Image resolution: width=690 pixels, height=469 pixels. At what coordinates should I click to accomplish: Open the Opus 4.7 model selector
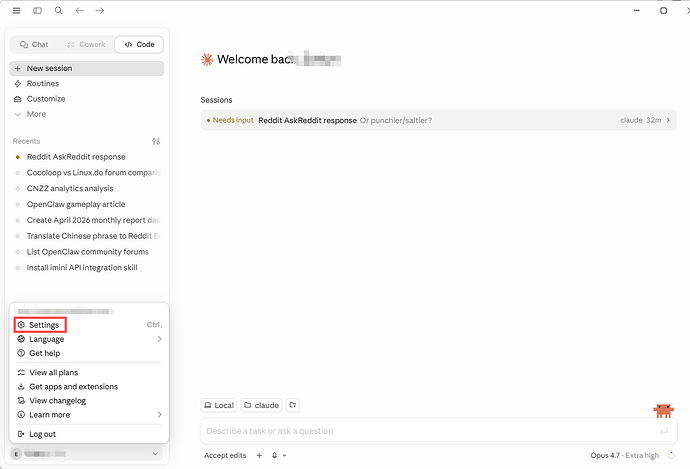pyautogui.click(x=625, y=456)
